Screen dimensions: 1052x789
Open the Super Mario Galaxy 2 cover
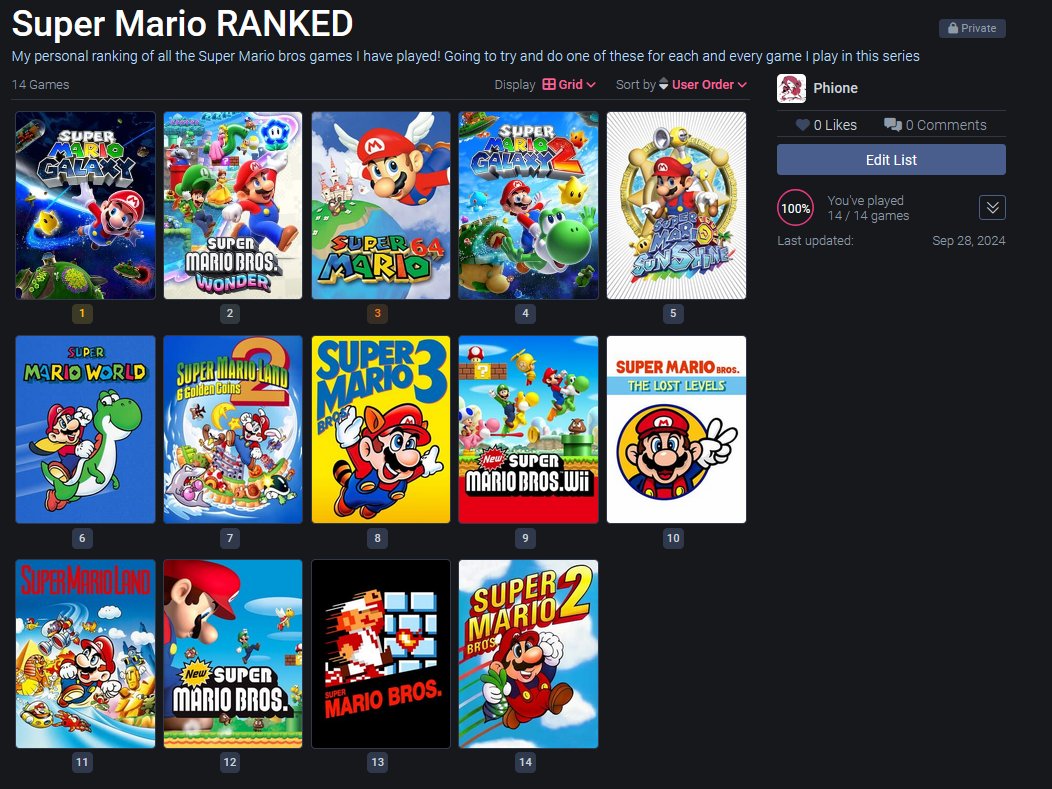coord(528,205)
